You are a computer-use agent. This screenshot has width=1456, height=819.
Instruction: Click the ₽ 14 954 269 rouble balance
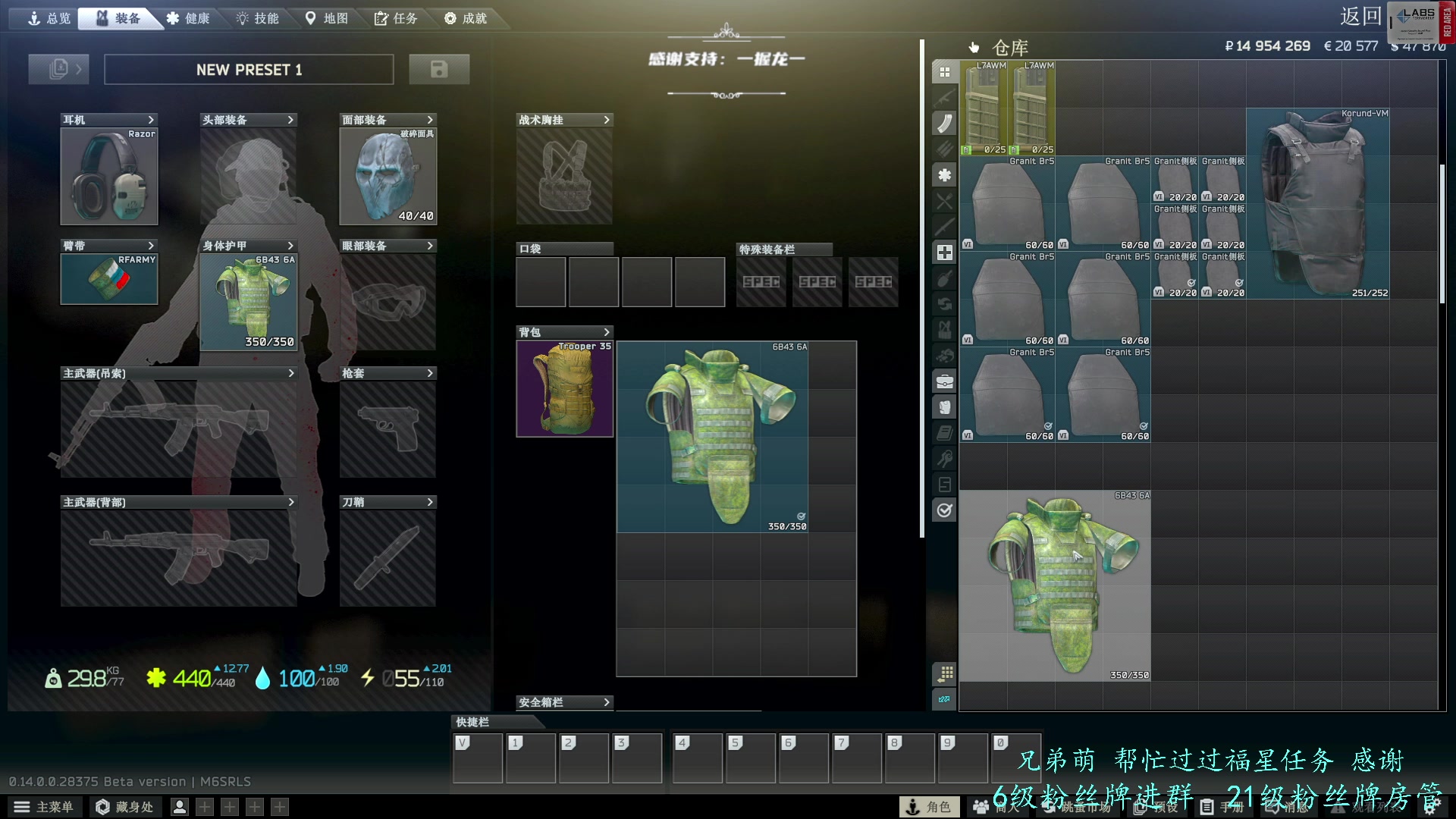pos(1267,46)
